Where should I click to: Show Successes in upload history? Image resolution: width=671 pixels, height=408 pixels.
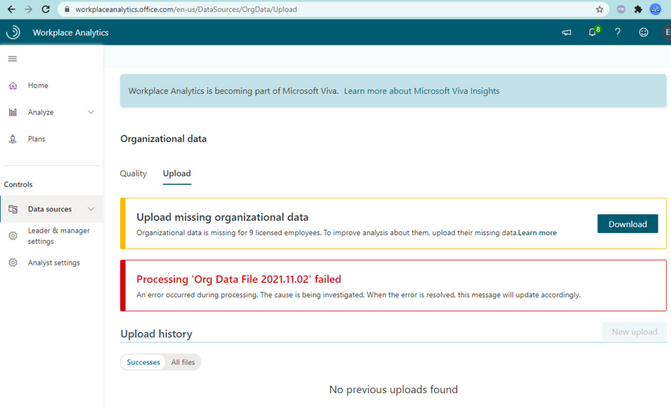pyautogui.click(x=143, y=362)
